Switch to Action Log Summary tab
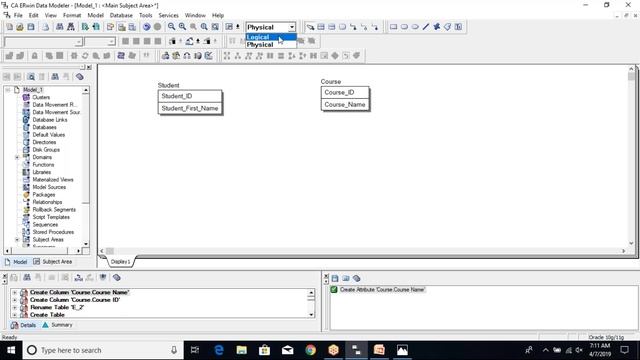640x360 pixels. click(58, 325)
